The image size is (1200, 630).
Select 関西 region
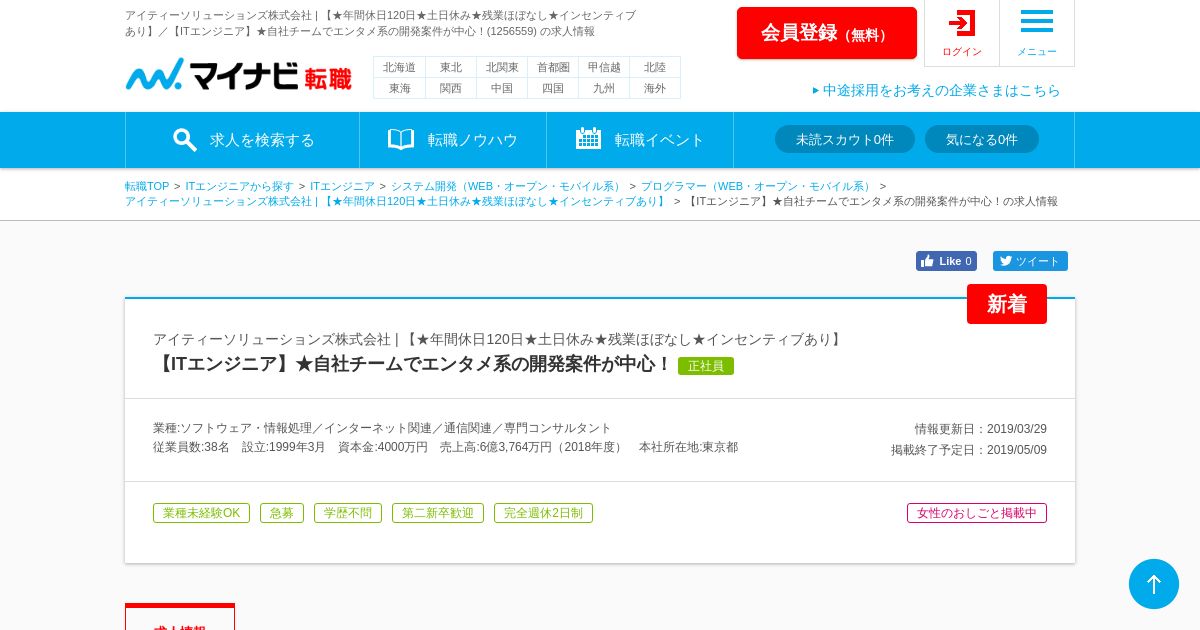(451, 88)
